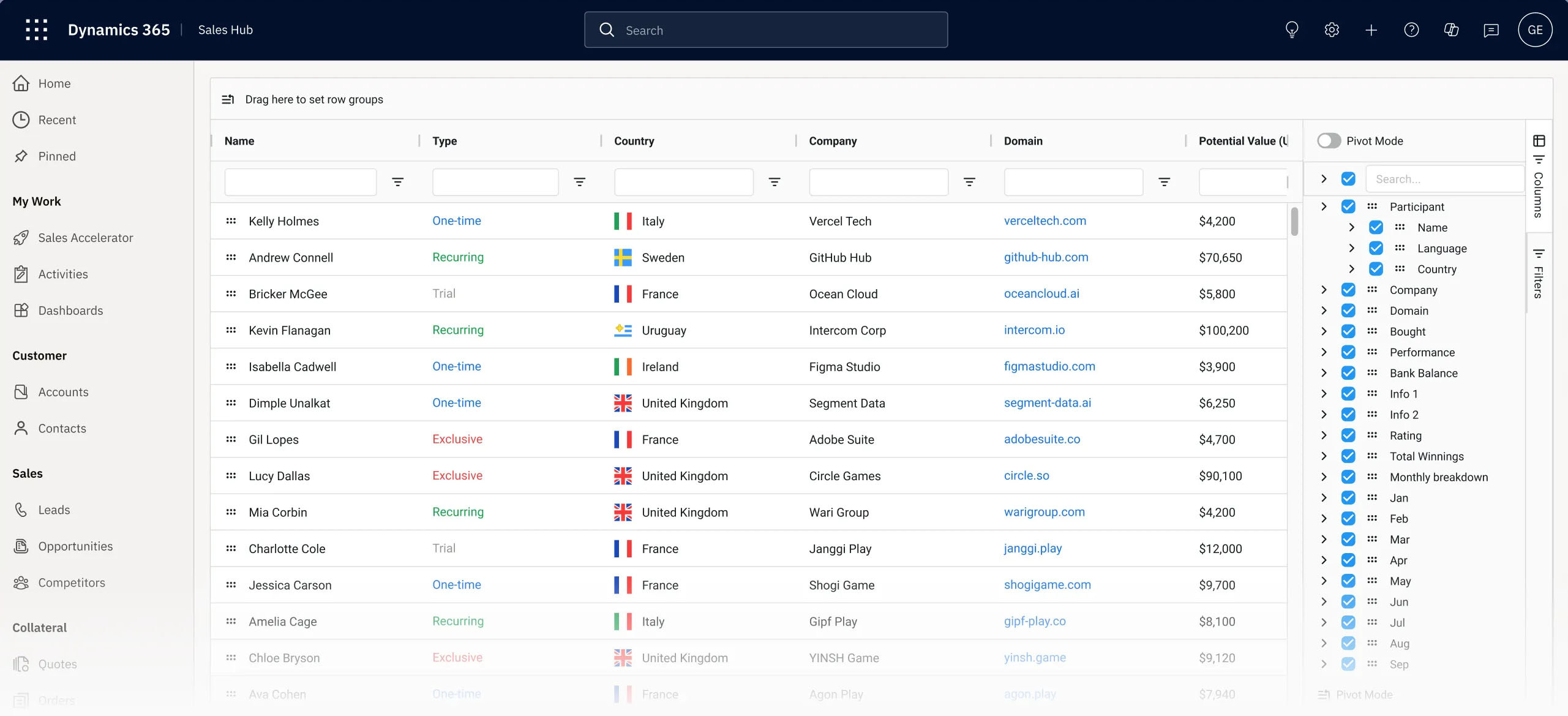Open the verceltech.com domain link

coord(1045,221)
